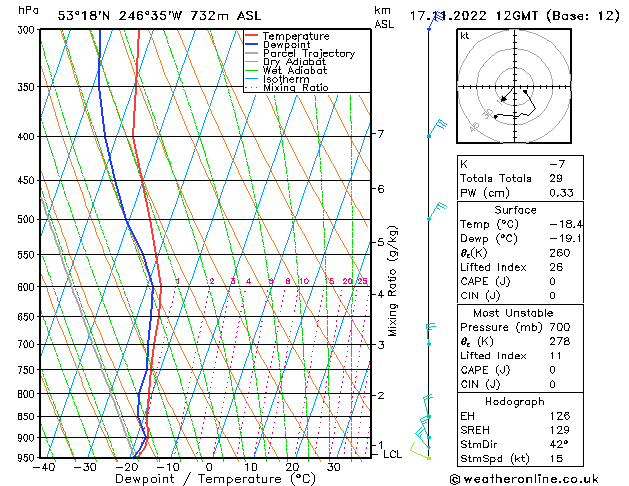
Task: Select the Parcel Trajectory legend entry
Action: 308,54
